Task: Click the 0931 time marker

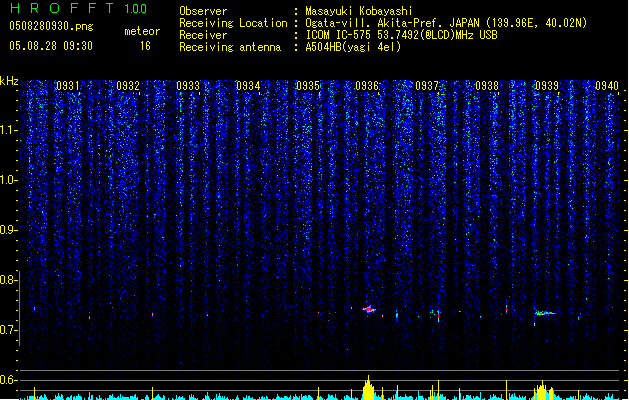Action: (67, 86)
